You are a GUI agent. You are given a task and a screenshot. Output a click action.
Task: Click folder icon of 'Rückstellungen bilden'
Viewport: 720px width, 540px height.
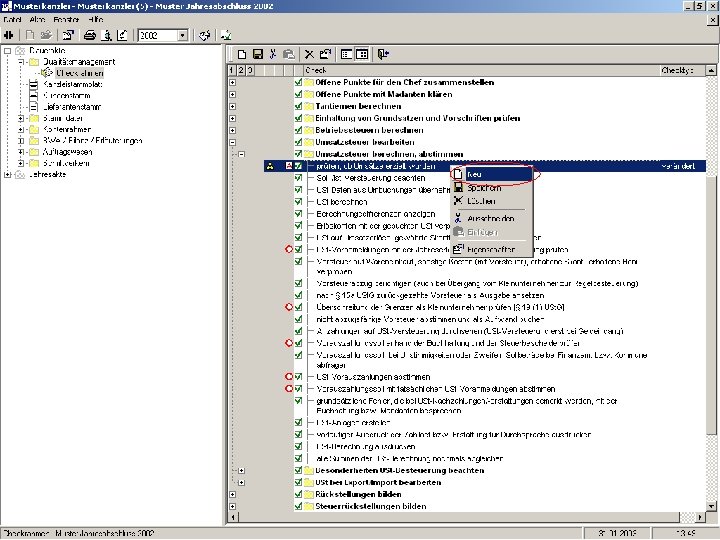[x=309, y=495]
